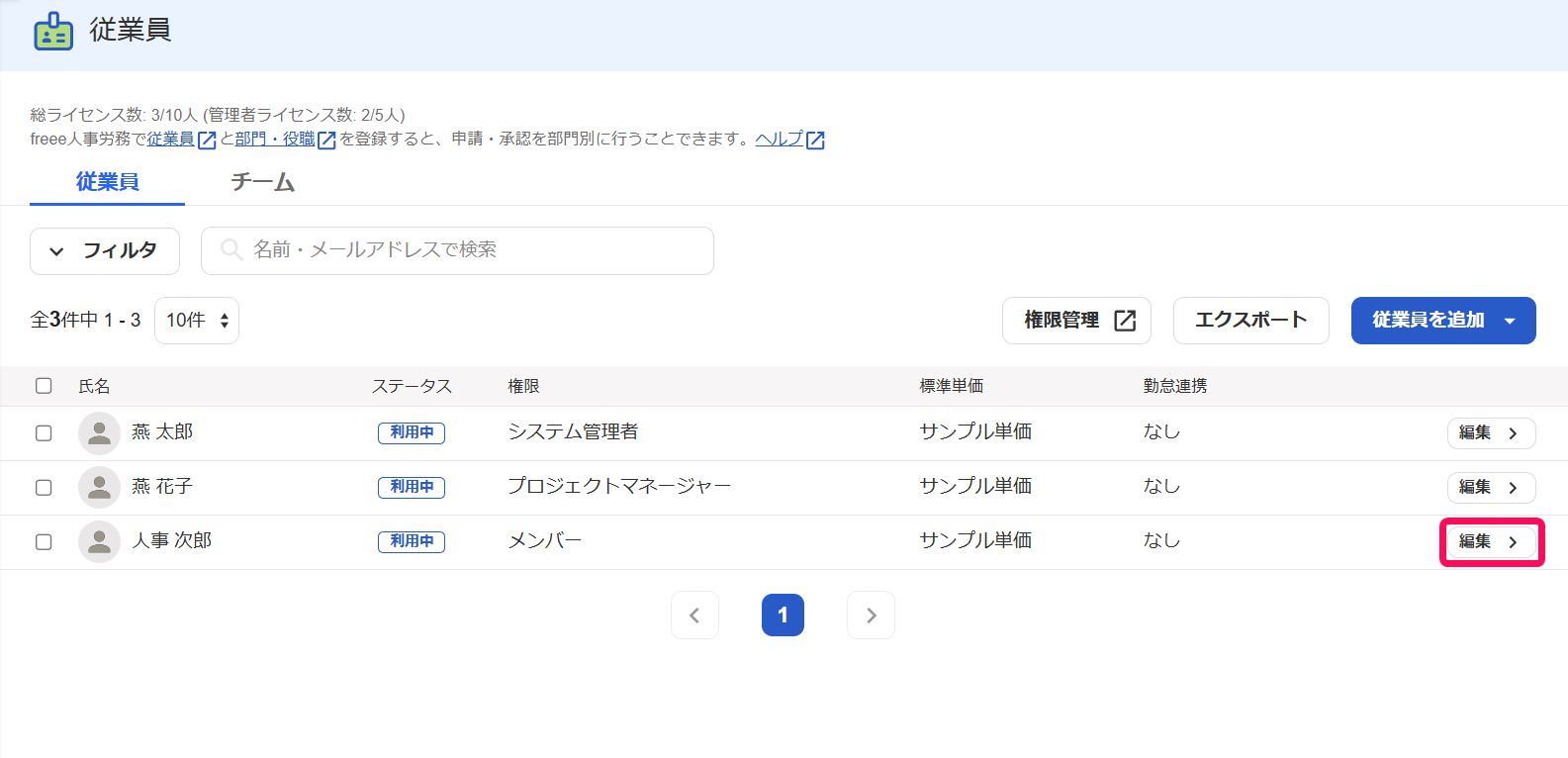1568x758 pixels.
Task: Click the 氏名 column header
Action: (x=94, y=386)
